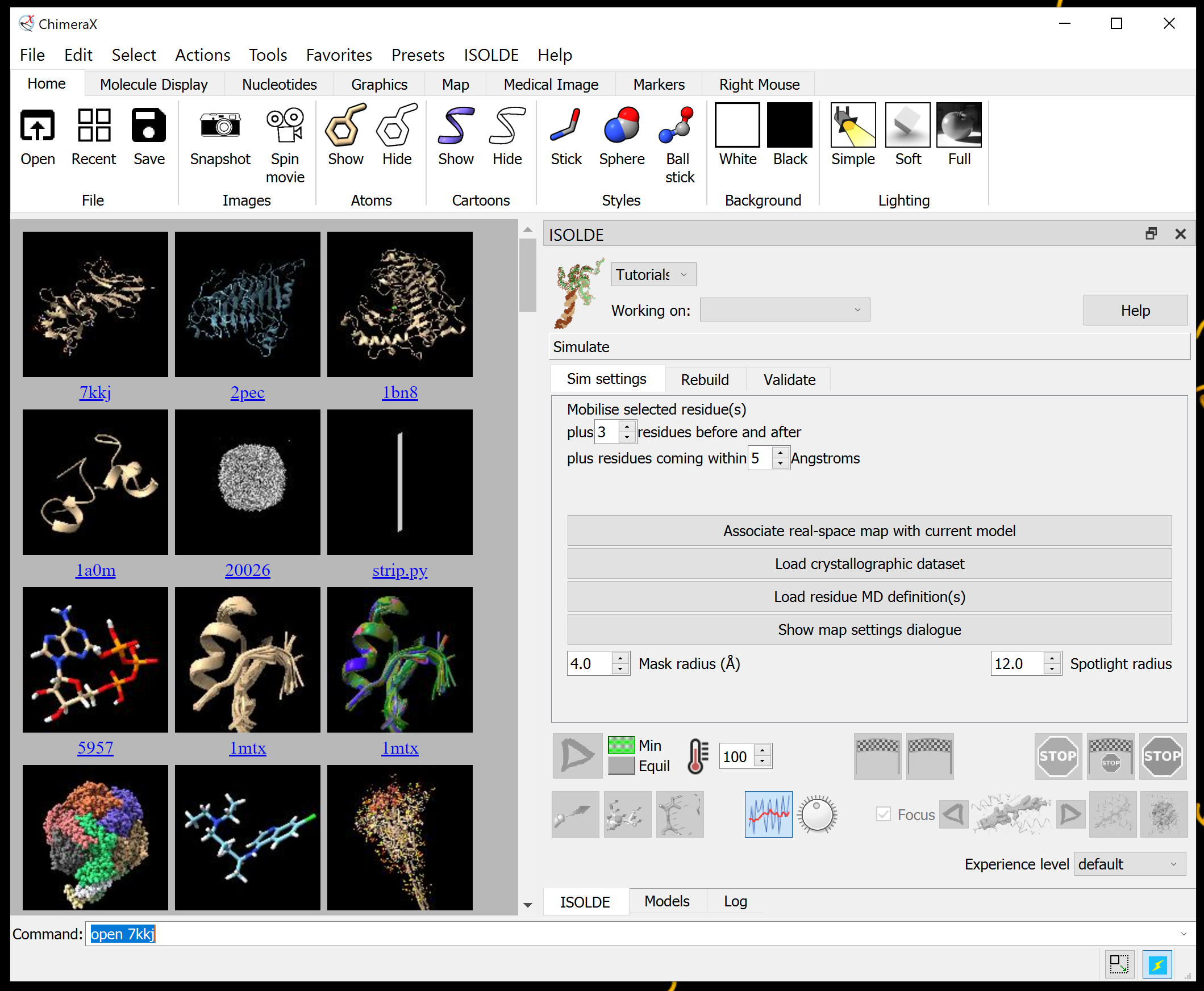
Task: Expand the Working on model dropdown
Action: tap(784, 310)
